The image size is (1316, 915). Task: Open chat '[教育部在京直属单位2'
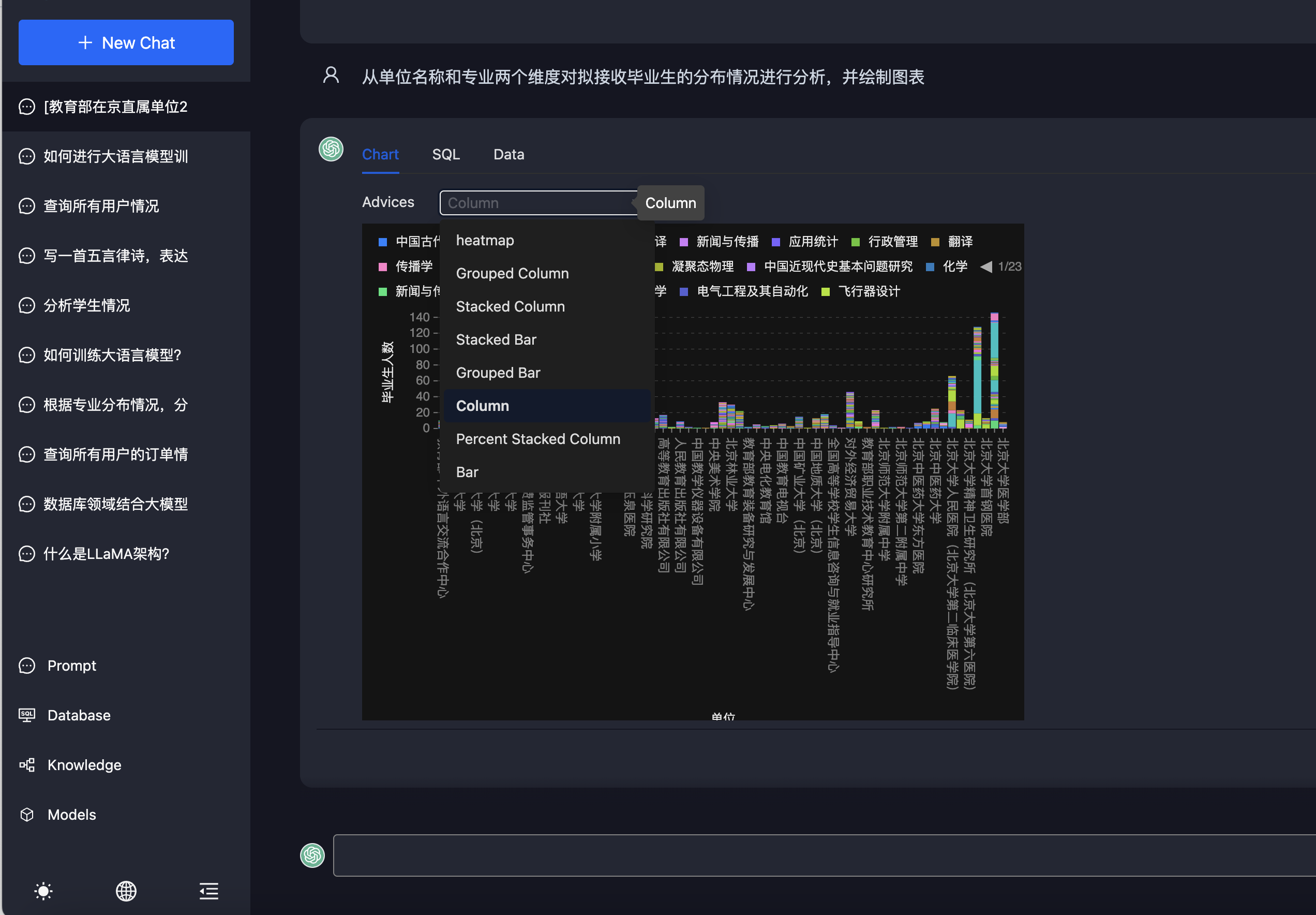126,107
